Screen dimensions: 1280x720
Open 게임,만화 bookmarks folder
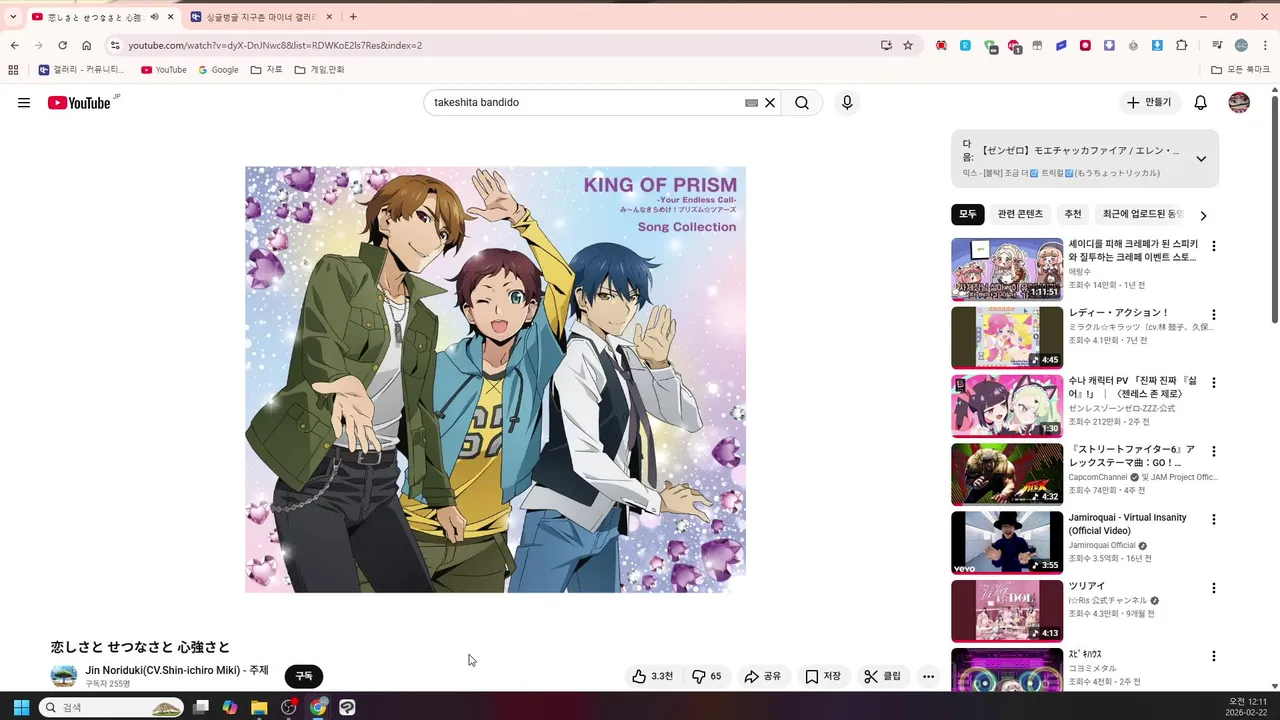pyautogui.click(x=319, y=70)
